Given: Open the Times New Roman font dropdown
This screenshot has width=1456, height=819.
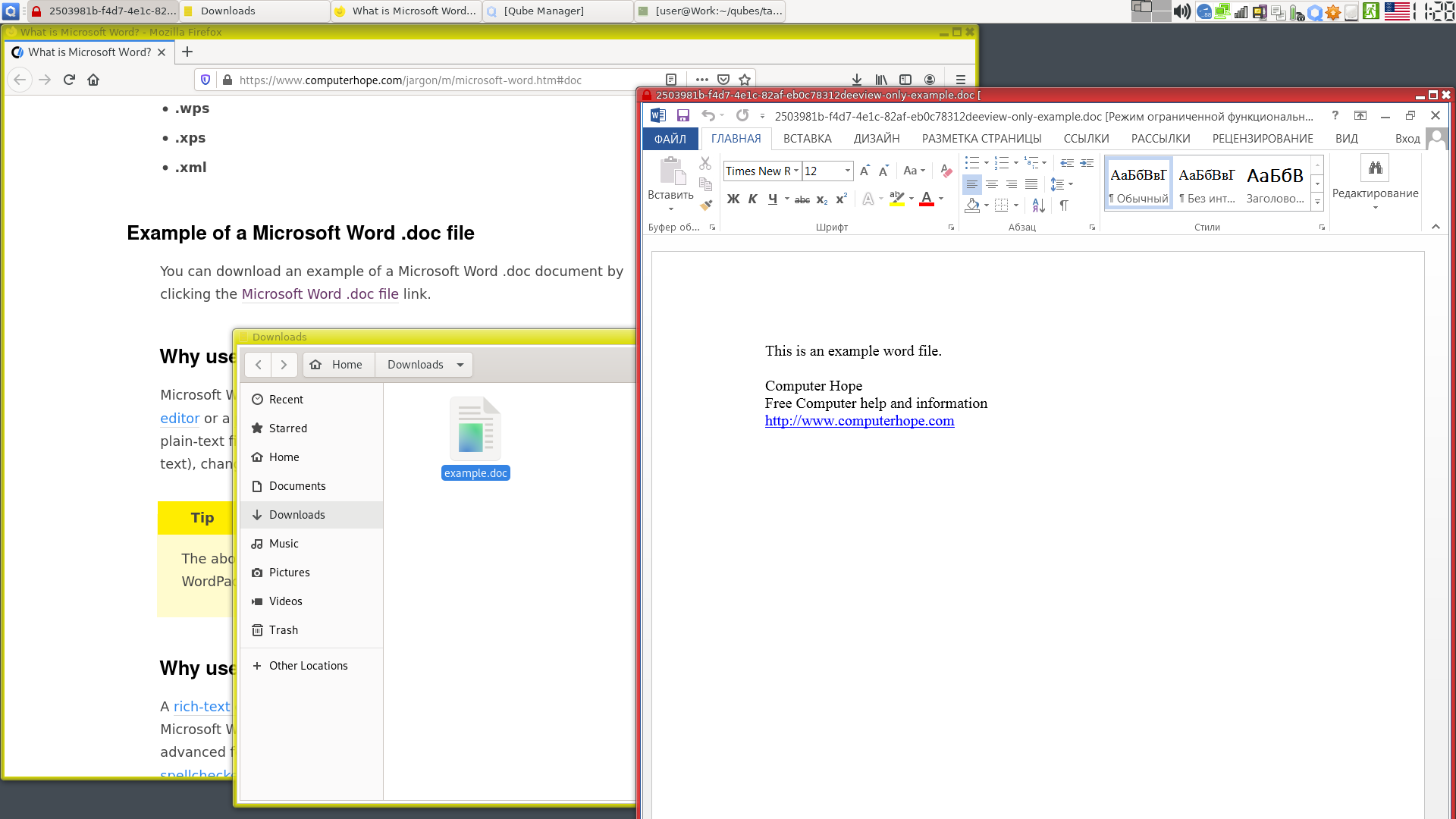Looking at the screenshot, I should click(x=795, y=171).
